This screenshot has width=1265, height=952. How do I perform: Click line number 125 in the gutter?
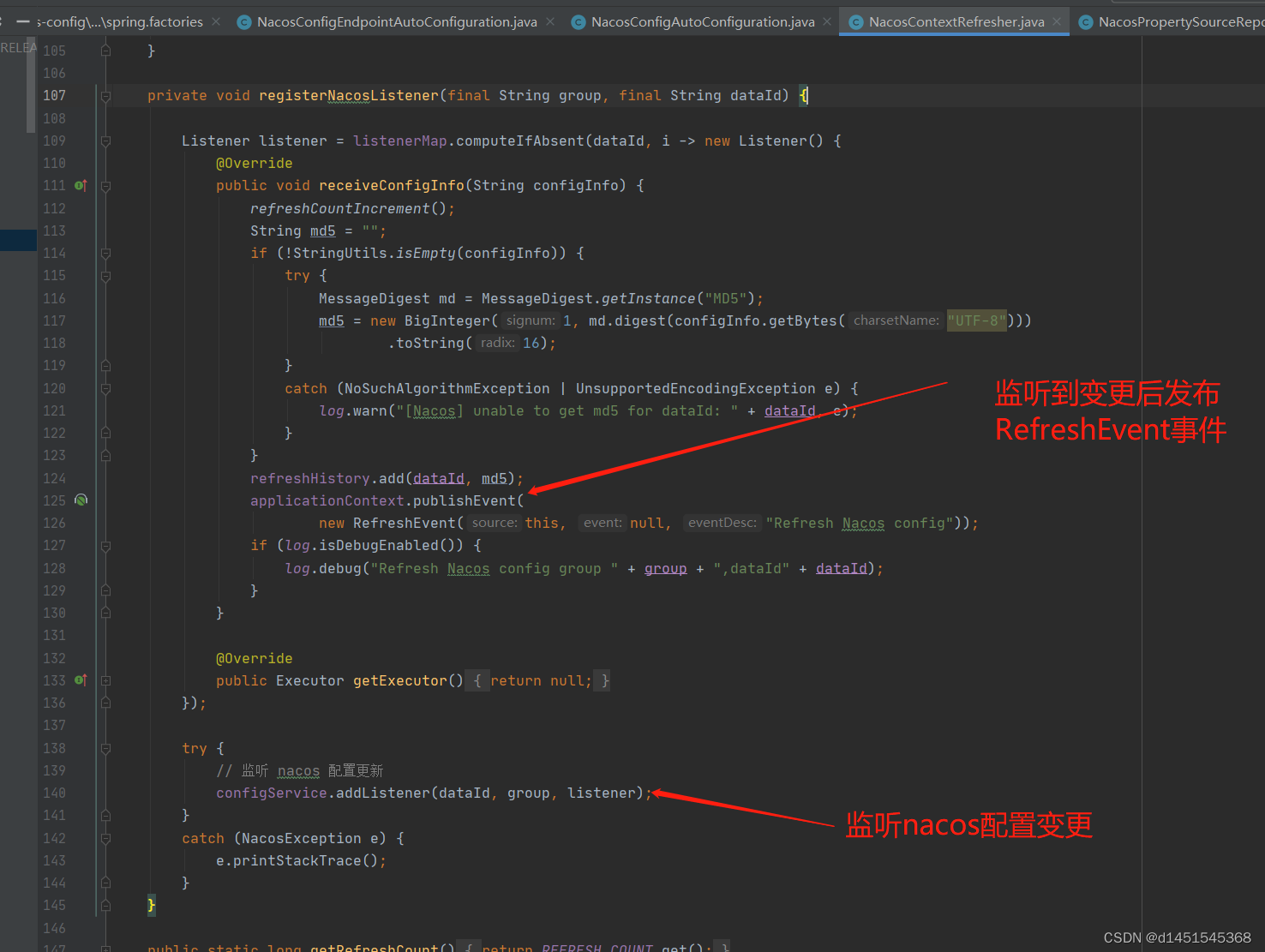tap(54, 500)
